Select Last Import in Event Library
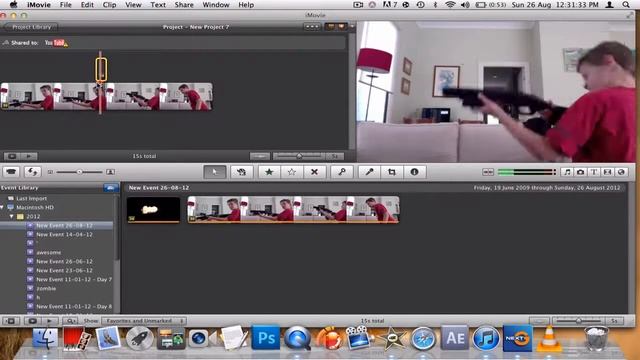This screenshot has width=640, height=360. (x=31, y=198)
